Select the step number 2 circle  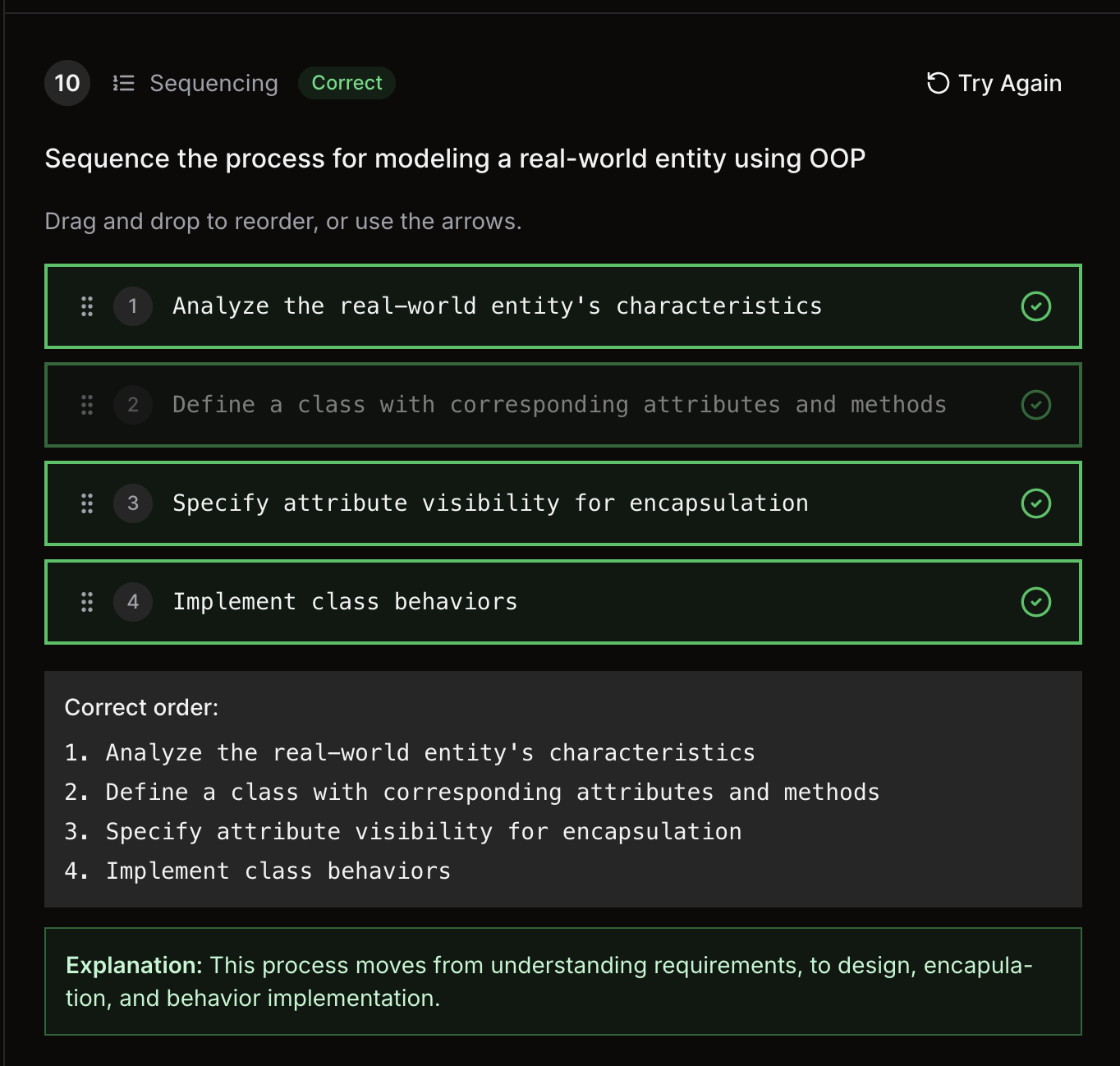[133, 405]
